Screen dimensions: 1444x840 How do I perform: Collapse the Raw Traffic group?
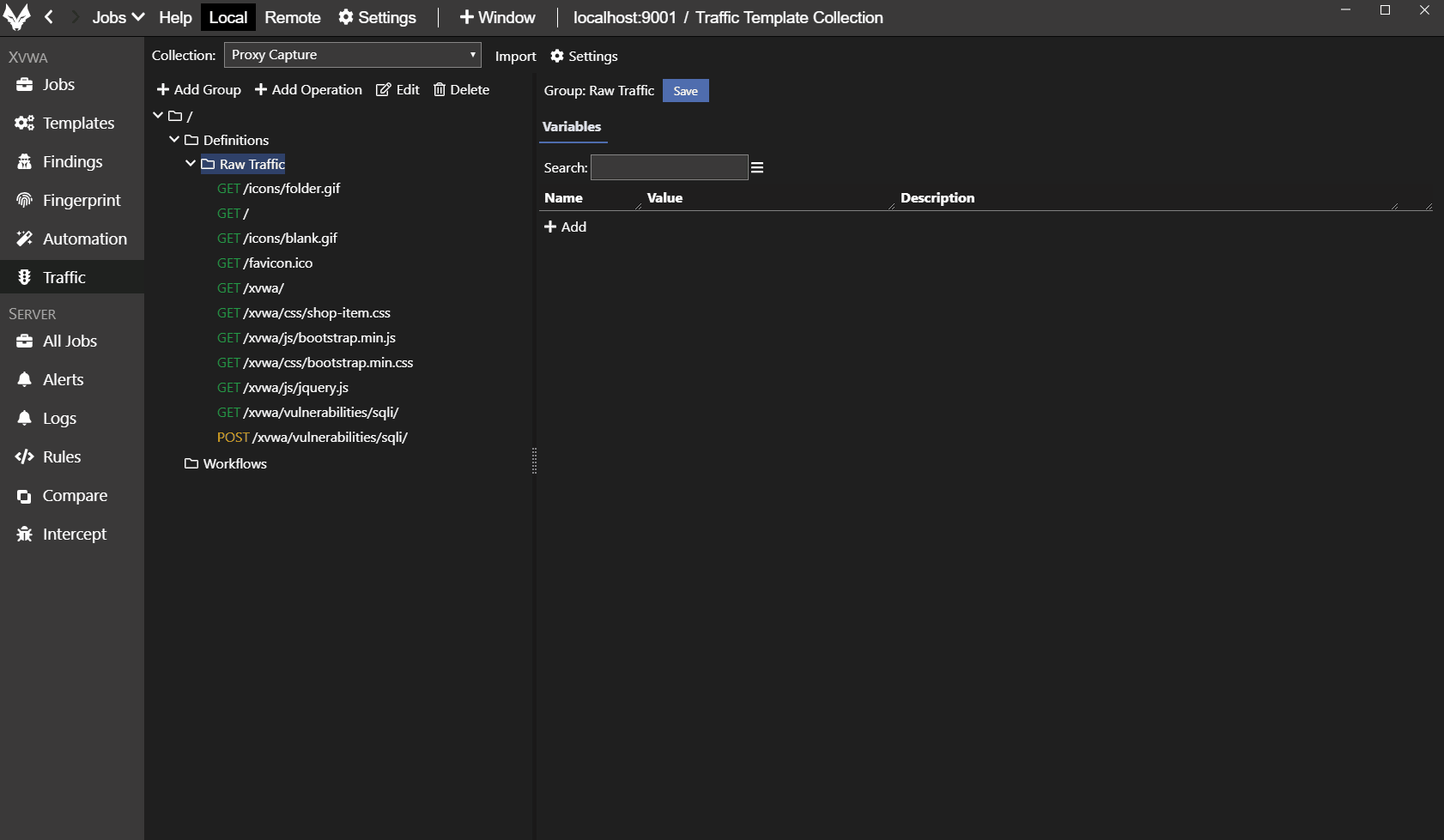pyautogui.click(x=191, y=164)
